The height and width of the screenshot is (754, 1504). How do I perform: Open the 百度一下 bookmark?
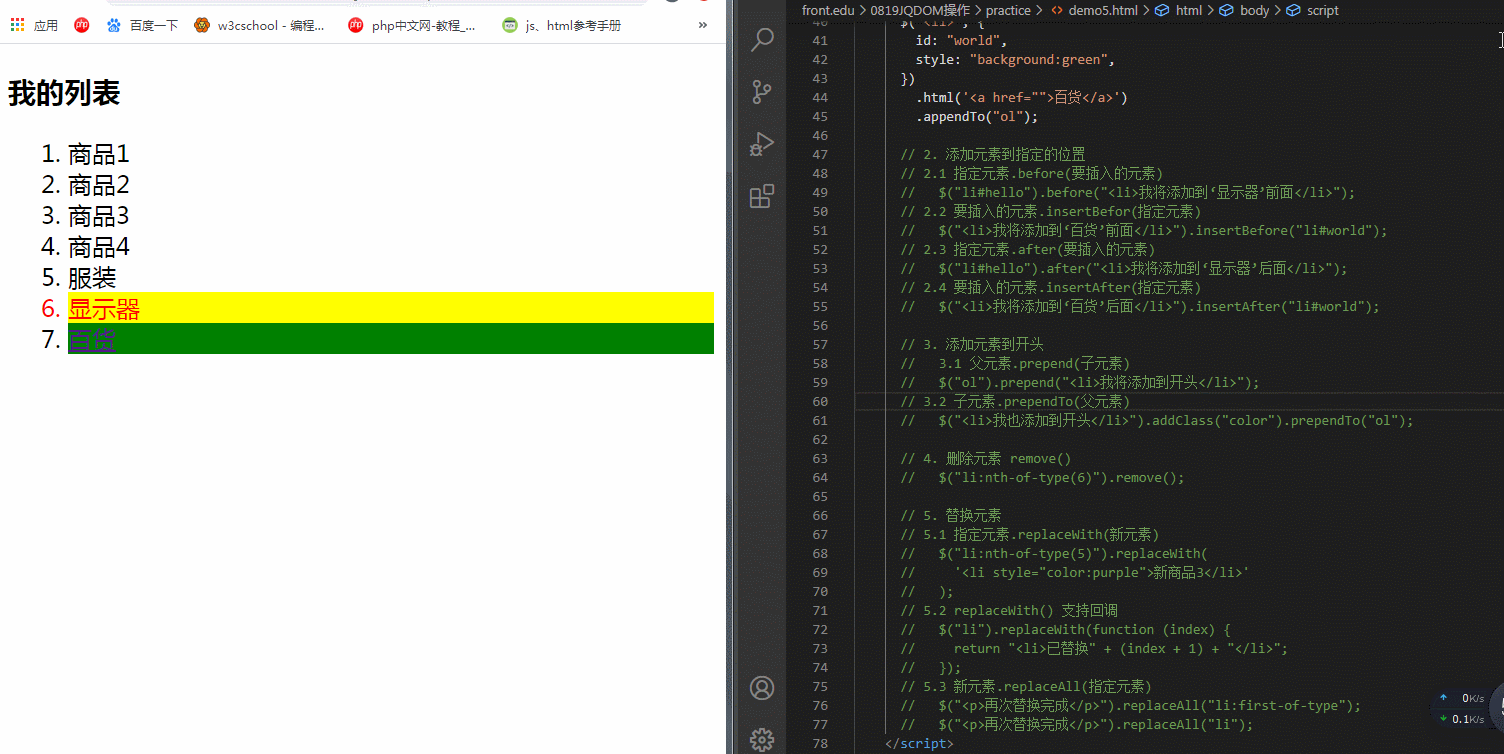point(142,25)
